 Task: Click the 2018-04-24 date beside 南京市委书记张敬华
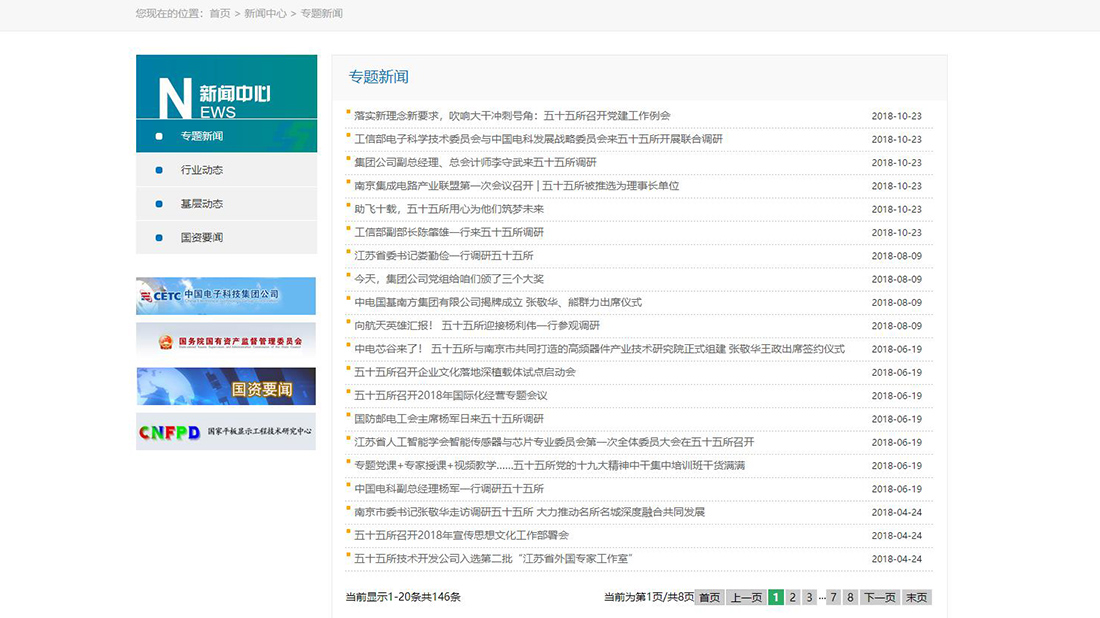point(897,513)
